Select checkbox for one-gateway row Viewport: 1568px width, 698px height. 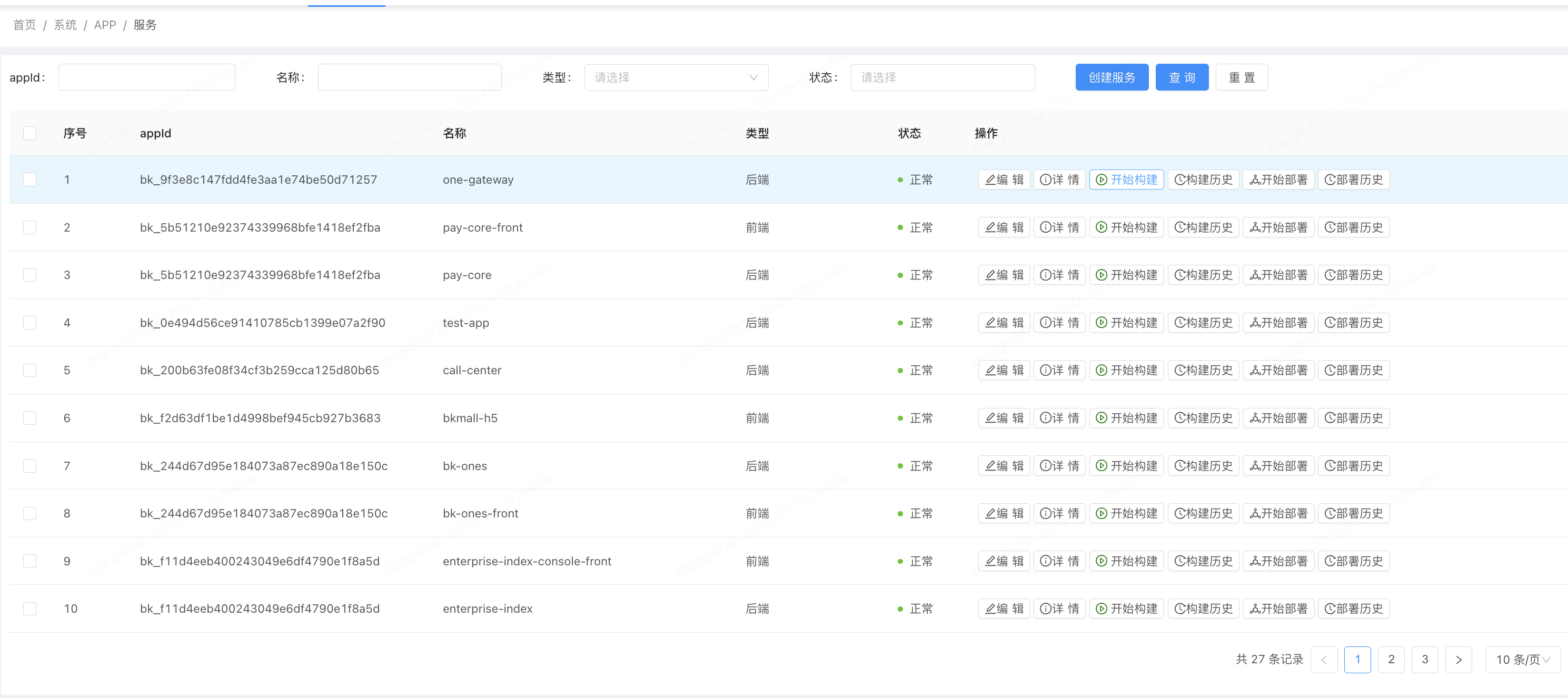pyautogui.click(x=30, y=180)
